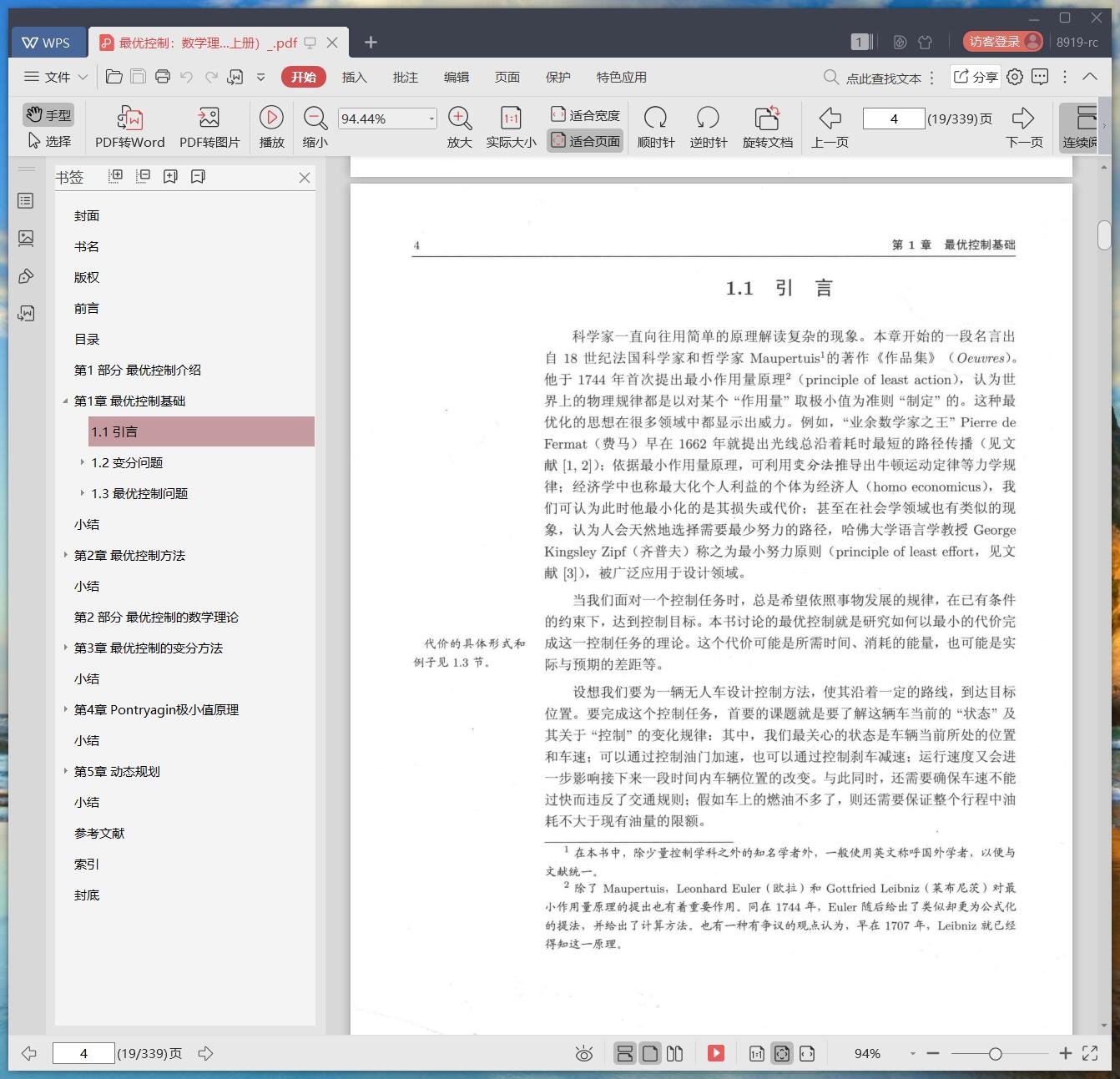Expand the 第5章 动态规划 bookmark
Viewport: 1120px width, 1079px height.
pyautogui.click(x=65, y=771)
